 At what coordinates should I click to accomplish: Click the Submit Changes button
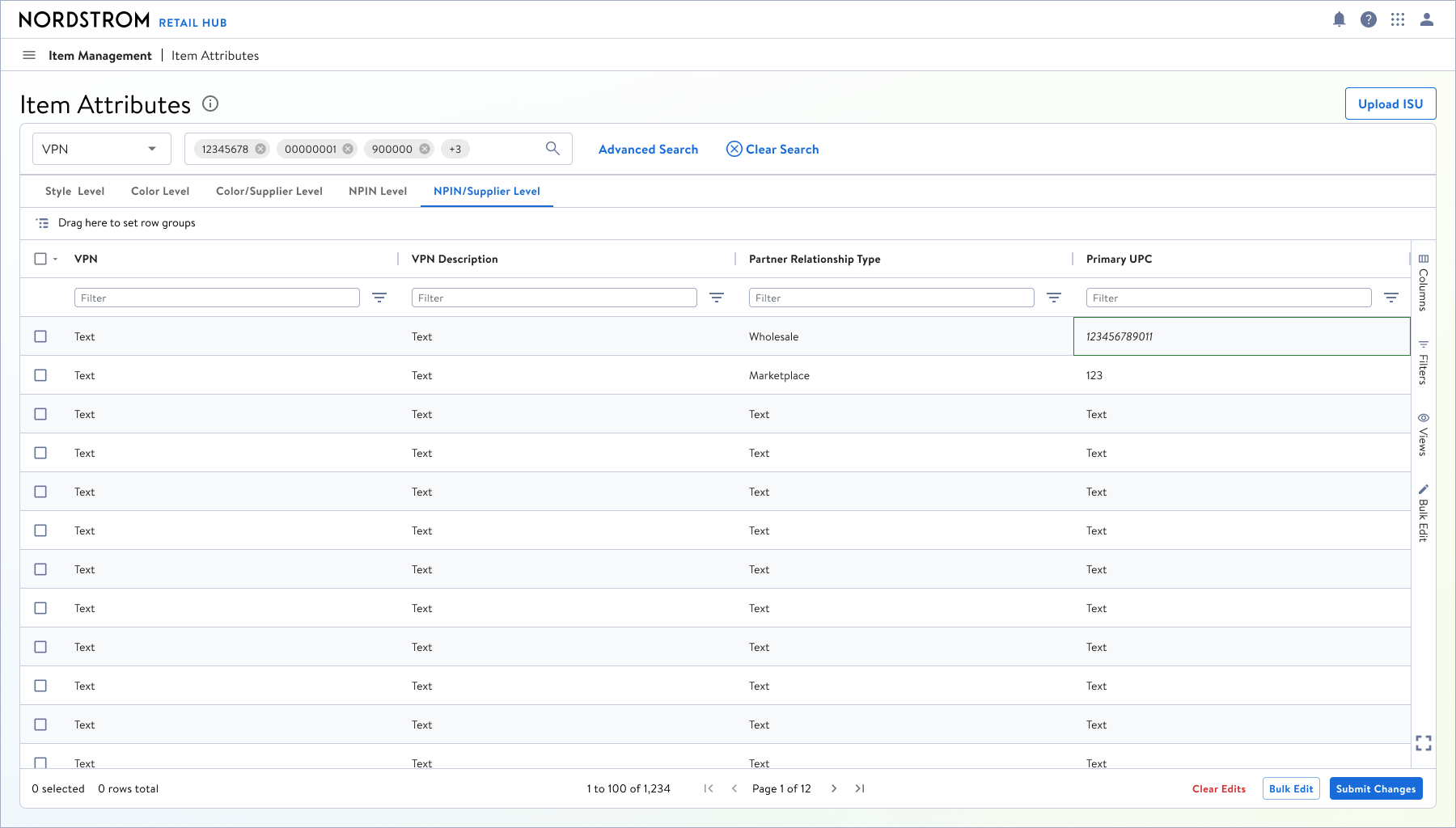pyautogui.click(x=1376, y=788)
